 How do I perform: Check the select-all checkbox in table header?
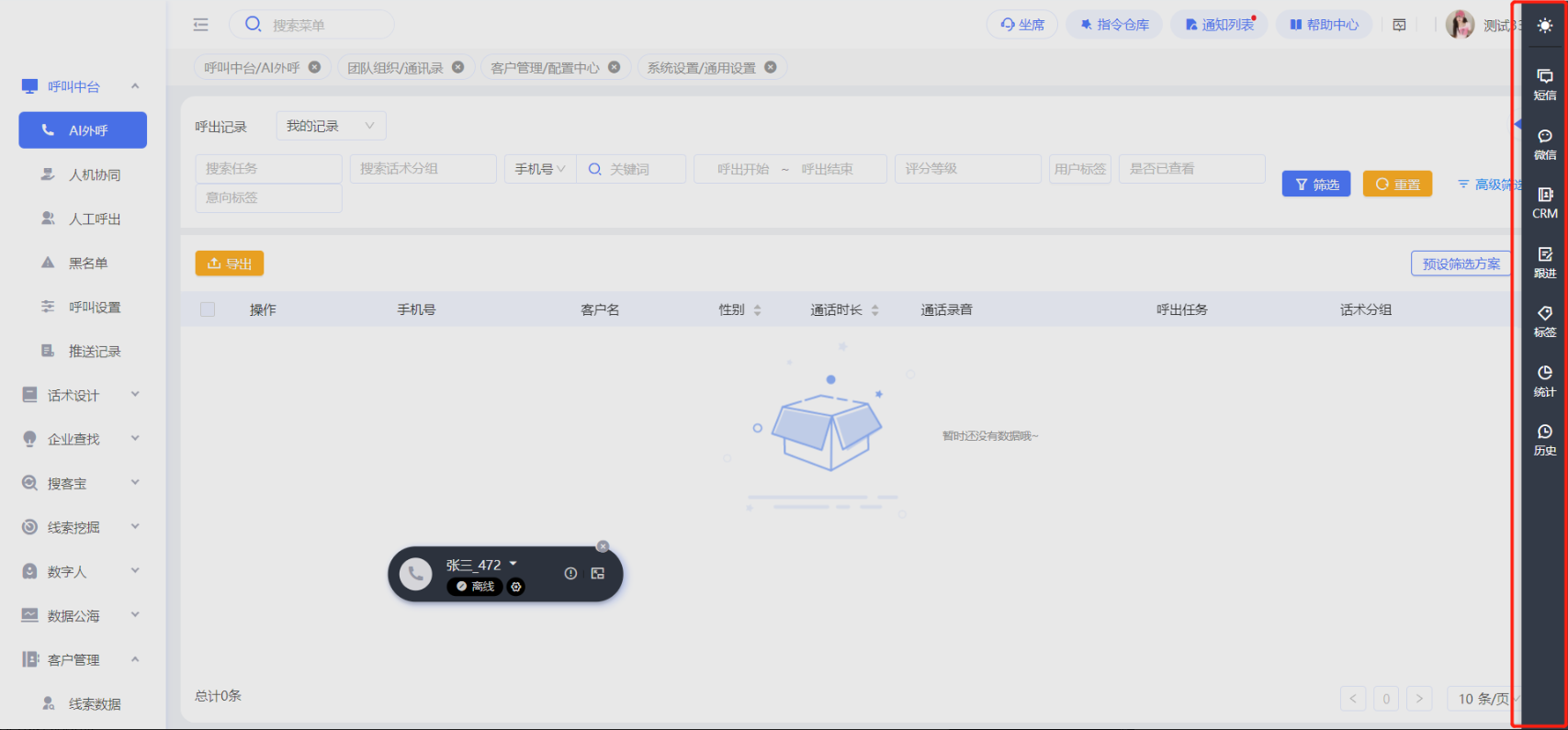click(208, 309)
